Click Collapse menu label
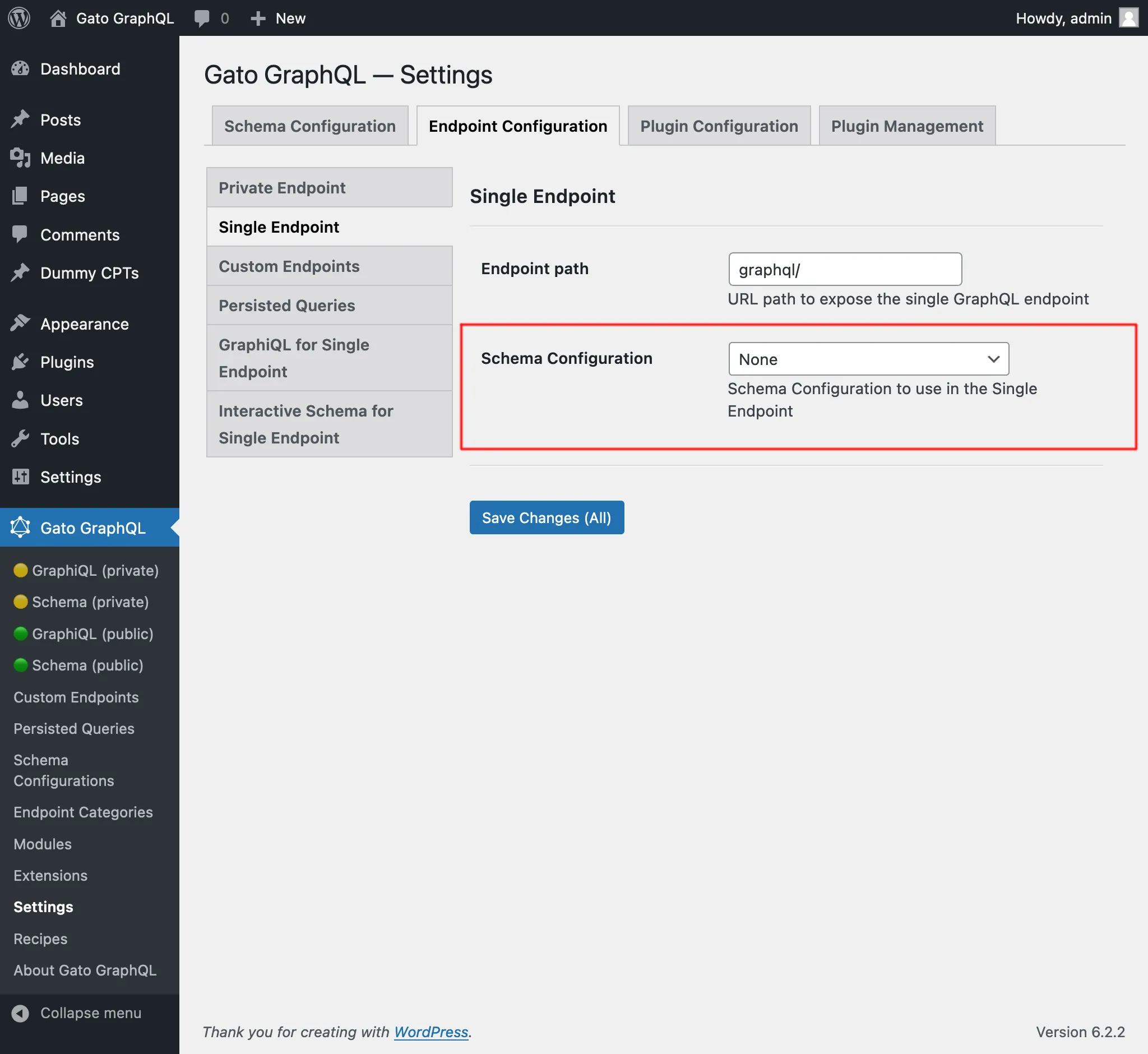The image size is (1148, 1054). [x=91, y=1013]
